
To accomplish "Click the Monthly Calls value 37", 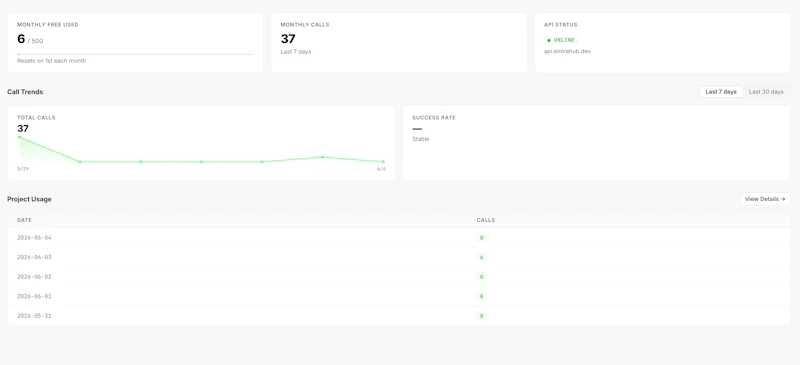I will pyautogui.click(x=288, y=39).
